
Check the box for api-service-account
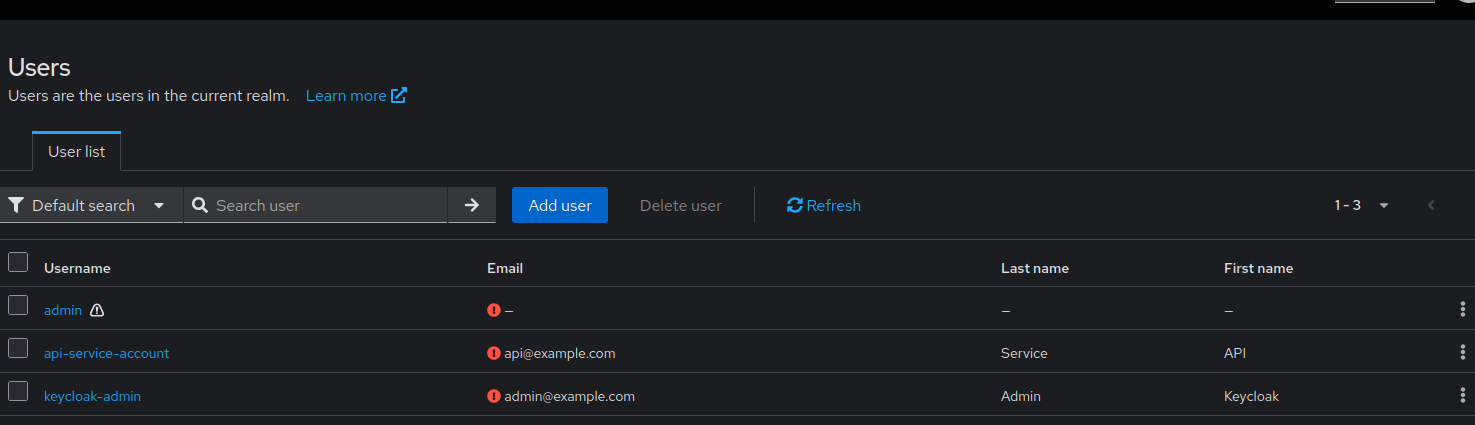pos(18,348)
